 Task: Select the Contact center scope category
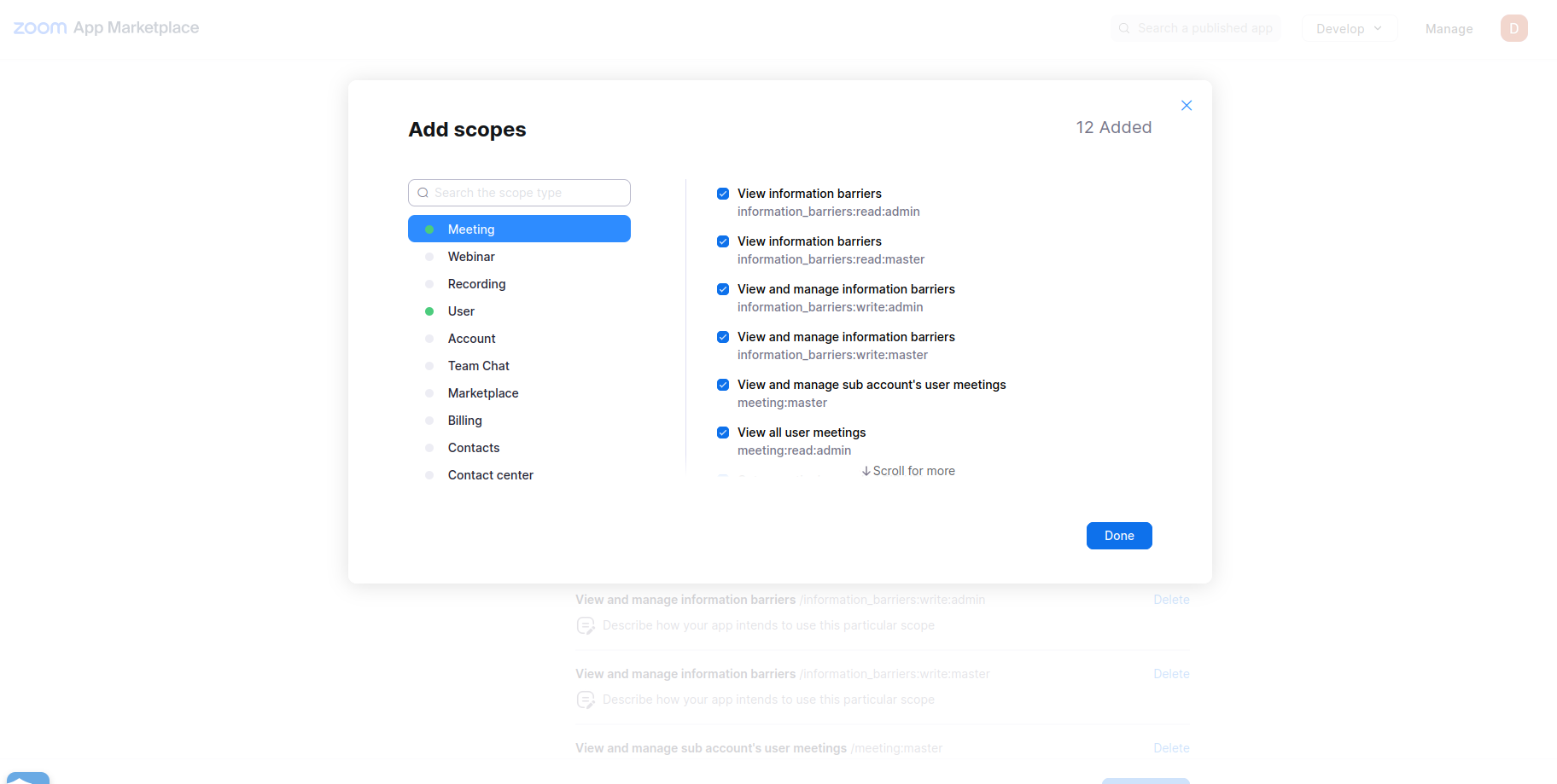490,475
